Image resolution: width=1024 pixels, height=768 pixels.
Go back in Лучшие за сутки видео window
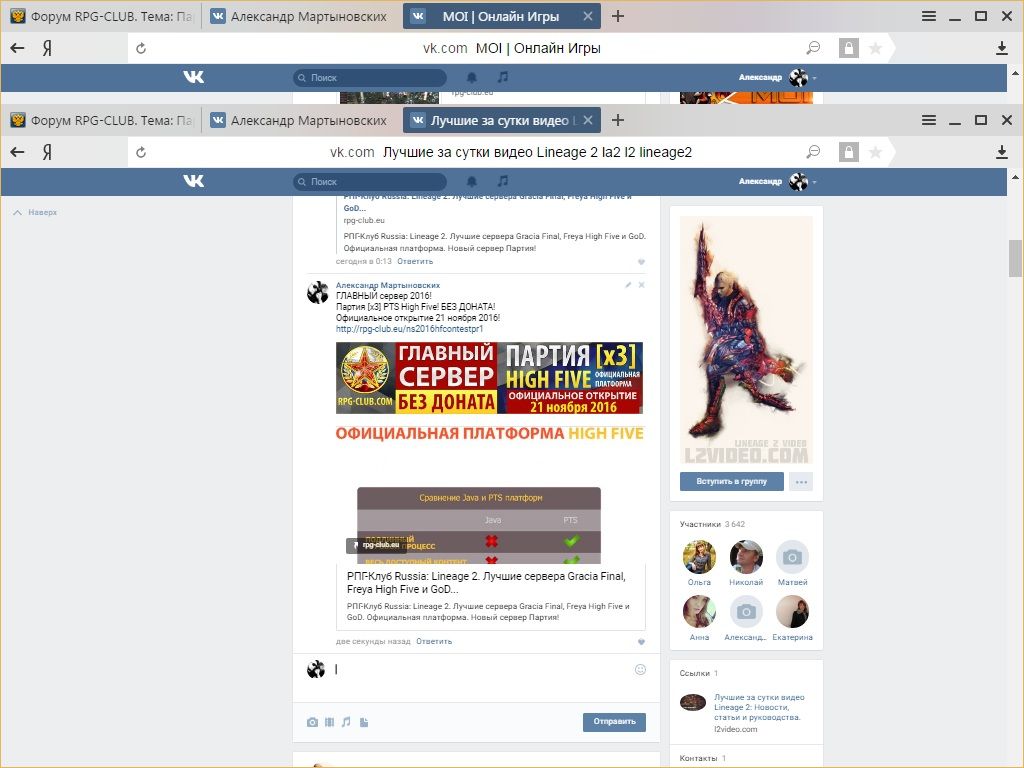tap(18, 152)
